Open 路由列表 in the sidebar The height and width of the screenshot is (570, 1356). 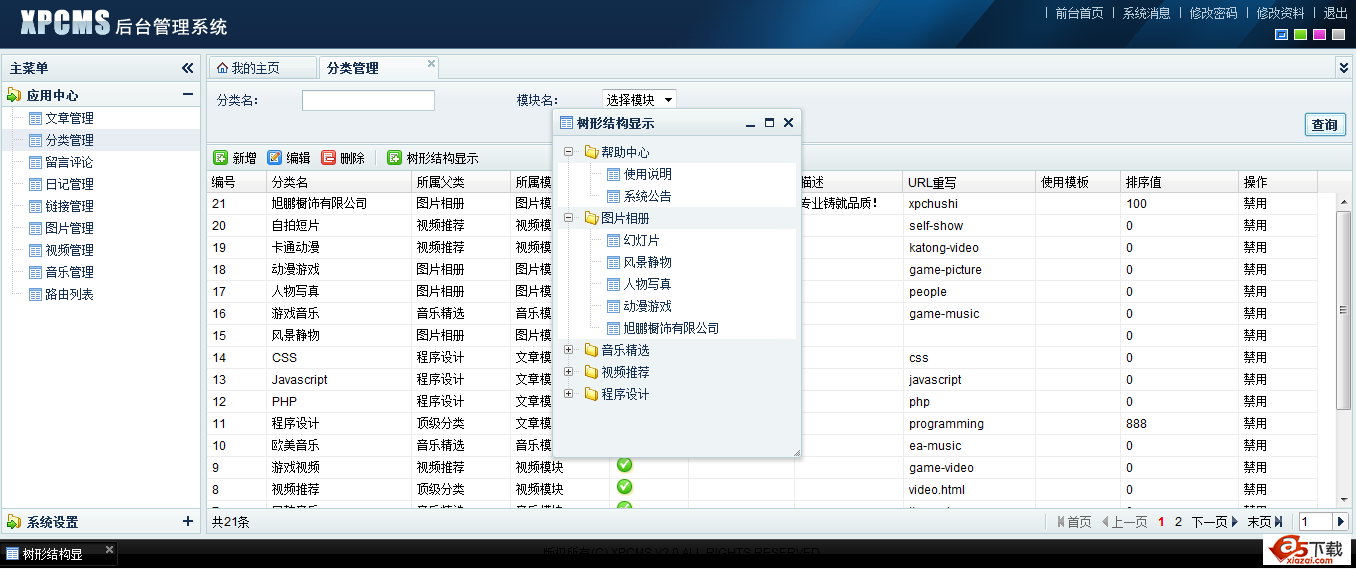pyautogui.click(x=69, y=294)
